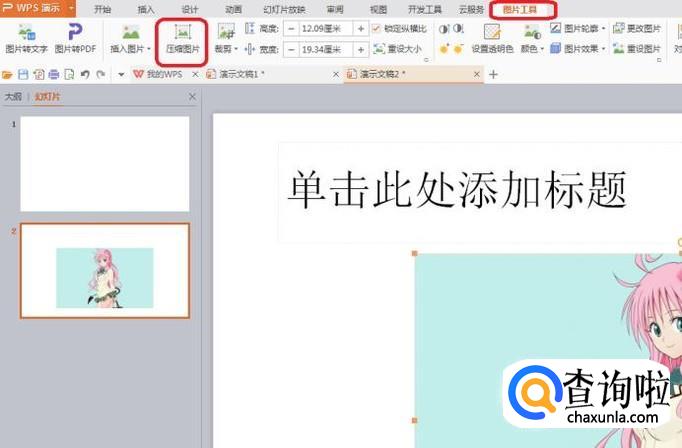Click the 插入图片 insert picture icon
Viewport: 682px width, 448px height.
130,33
